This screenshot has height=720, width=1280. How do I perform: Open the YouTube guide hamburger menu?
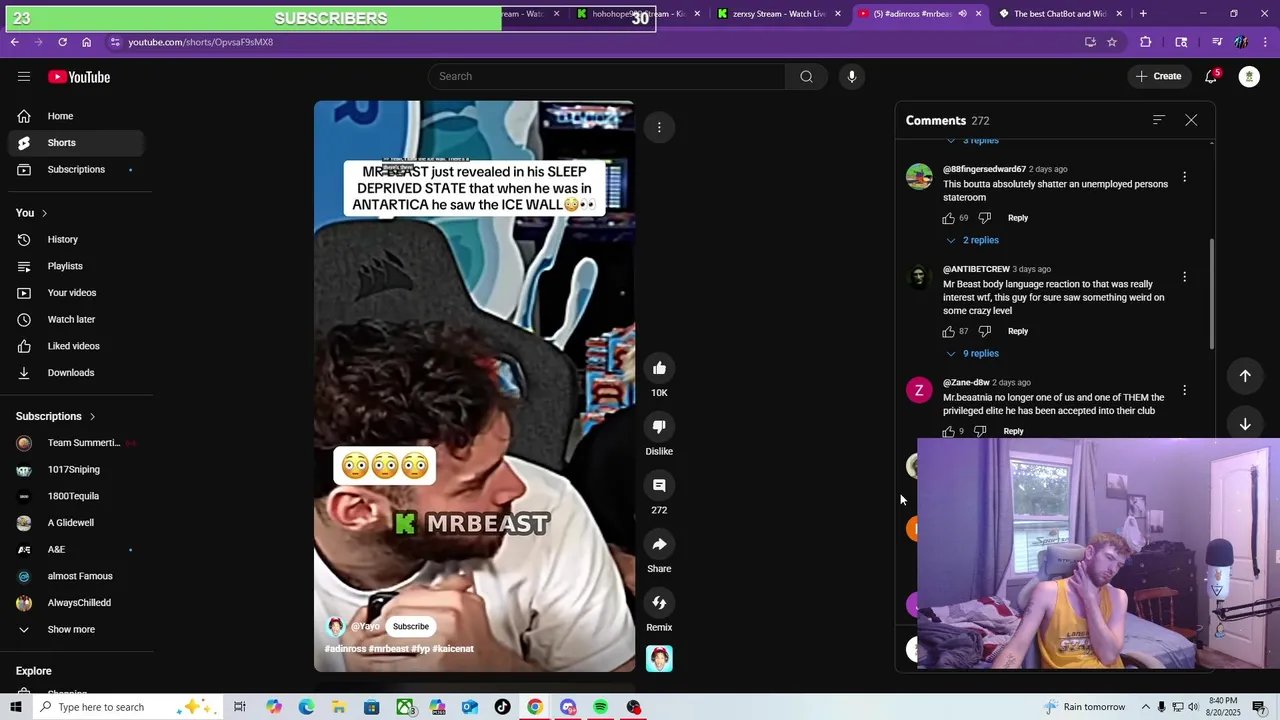pyautogui.click(x=24, y=77)
